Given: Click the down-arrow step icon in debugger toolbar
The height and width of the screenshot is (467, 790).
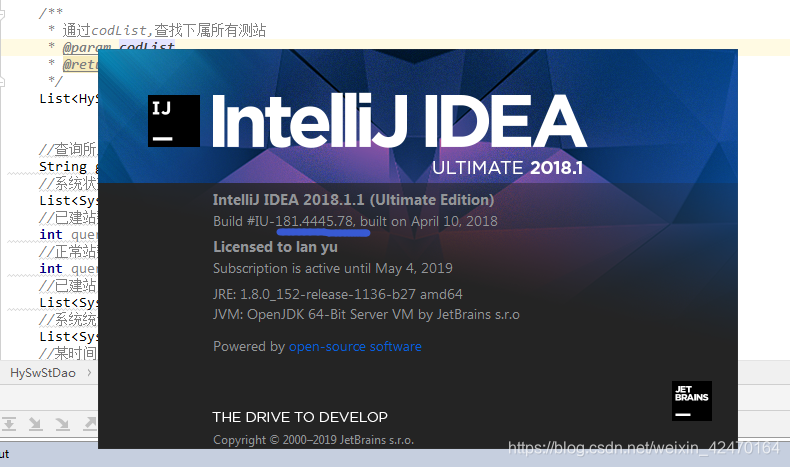Looking at the screenshot, I should 9,424.
